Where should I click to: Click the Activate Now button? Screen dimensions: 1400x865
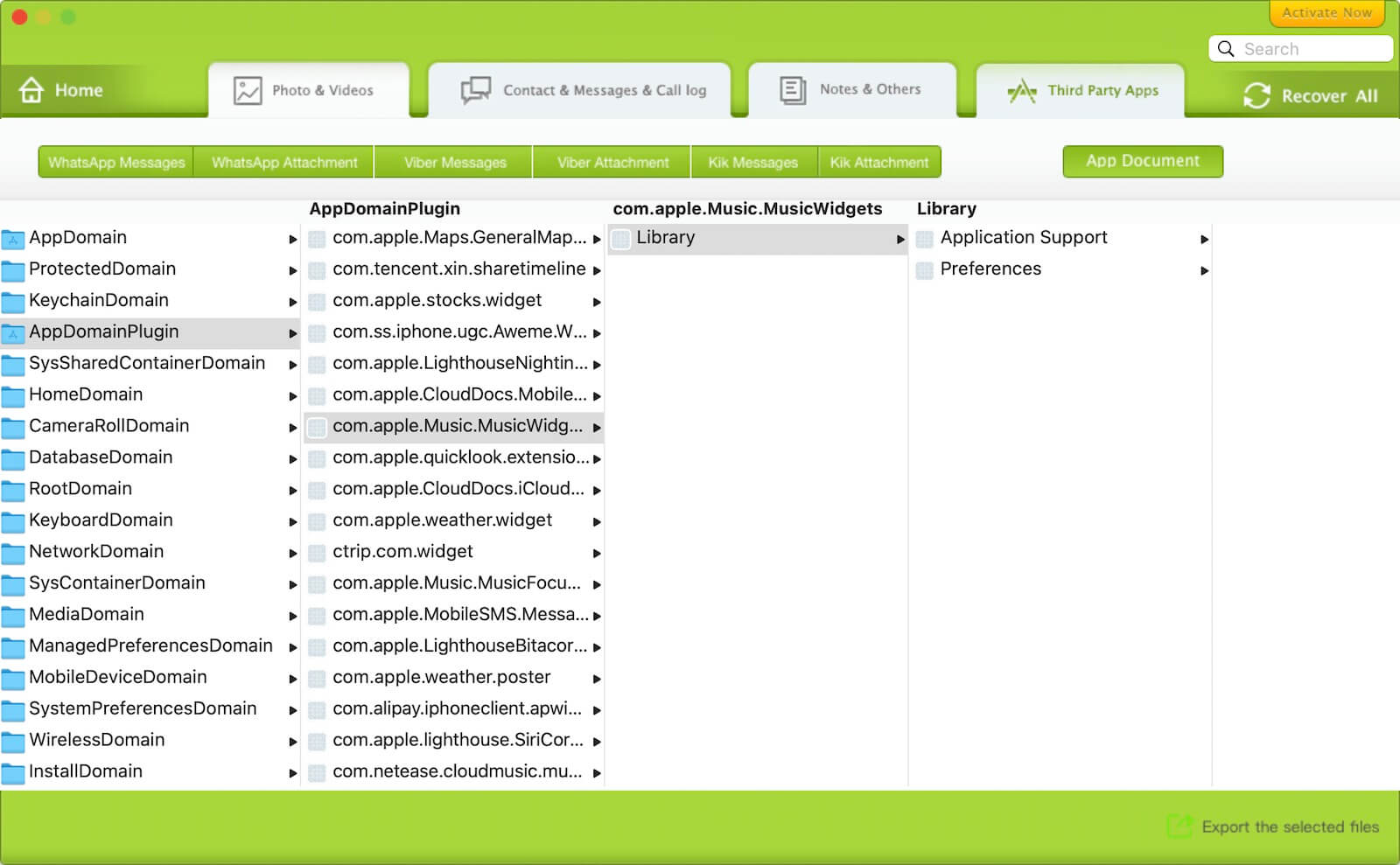[x=1326, y=13]
